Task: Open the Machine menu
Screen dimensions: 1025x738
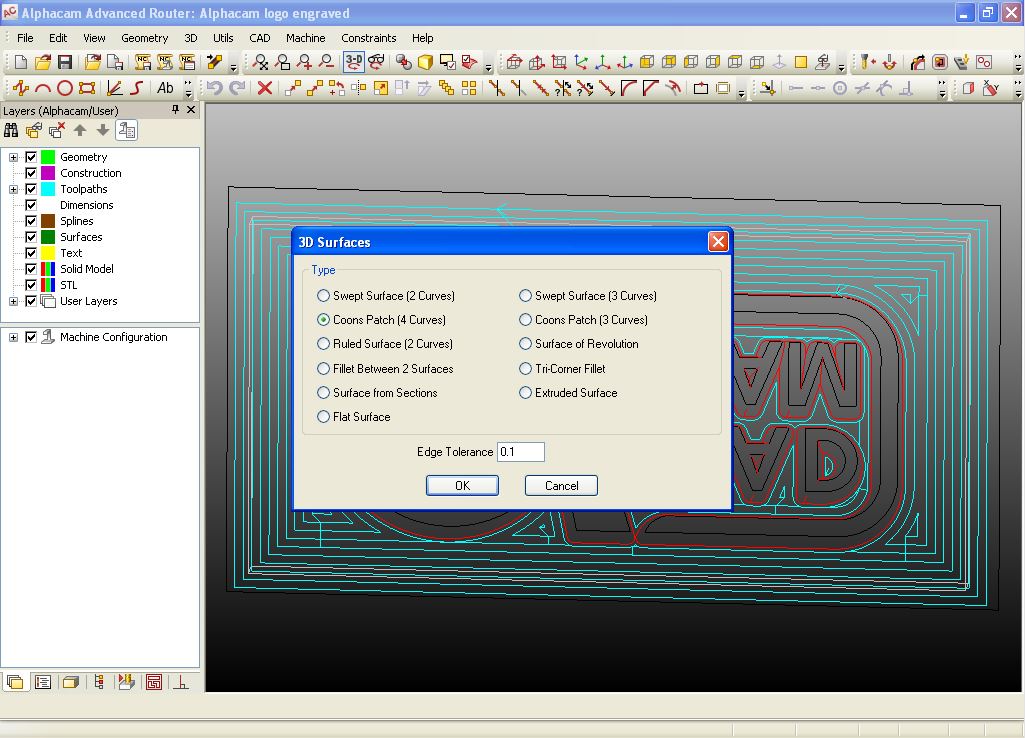Action: point(305,38)
